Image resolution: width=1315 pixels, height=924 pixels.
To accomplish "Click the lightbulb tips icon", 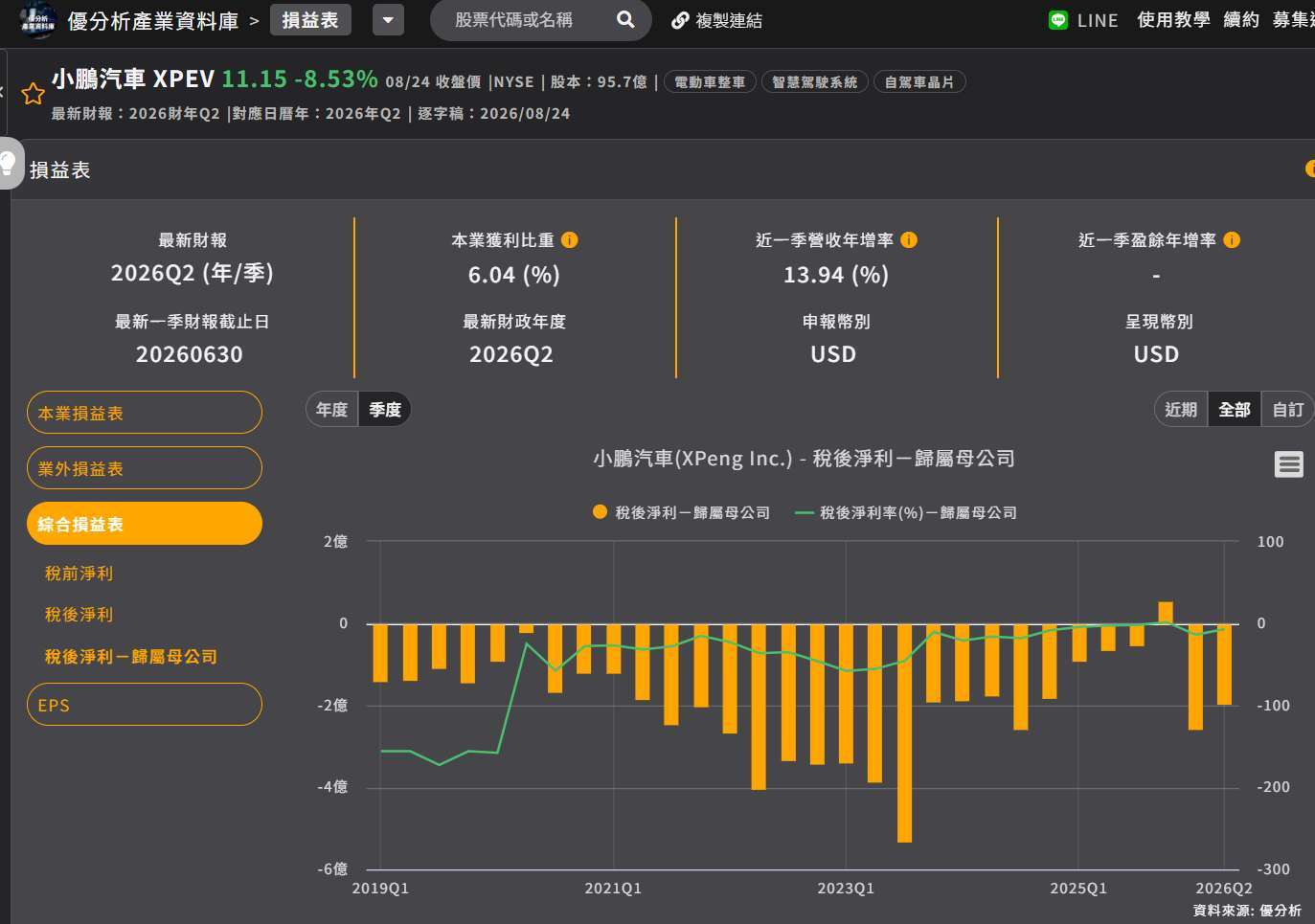I will click(8, 164).
